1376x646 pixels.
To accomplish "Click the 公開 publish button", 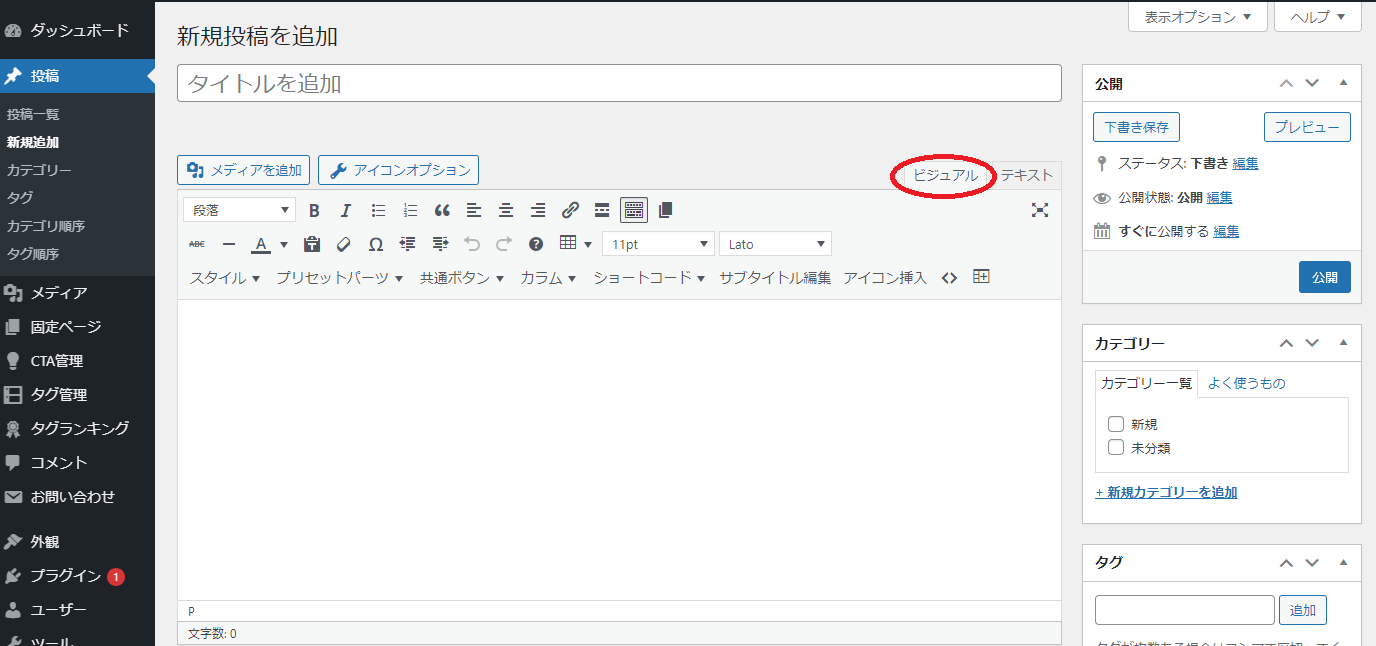I will click(x=1324, y=277).
